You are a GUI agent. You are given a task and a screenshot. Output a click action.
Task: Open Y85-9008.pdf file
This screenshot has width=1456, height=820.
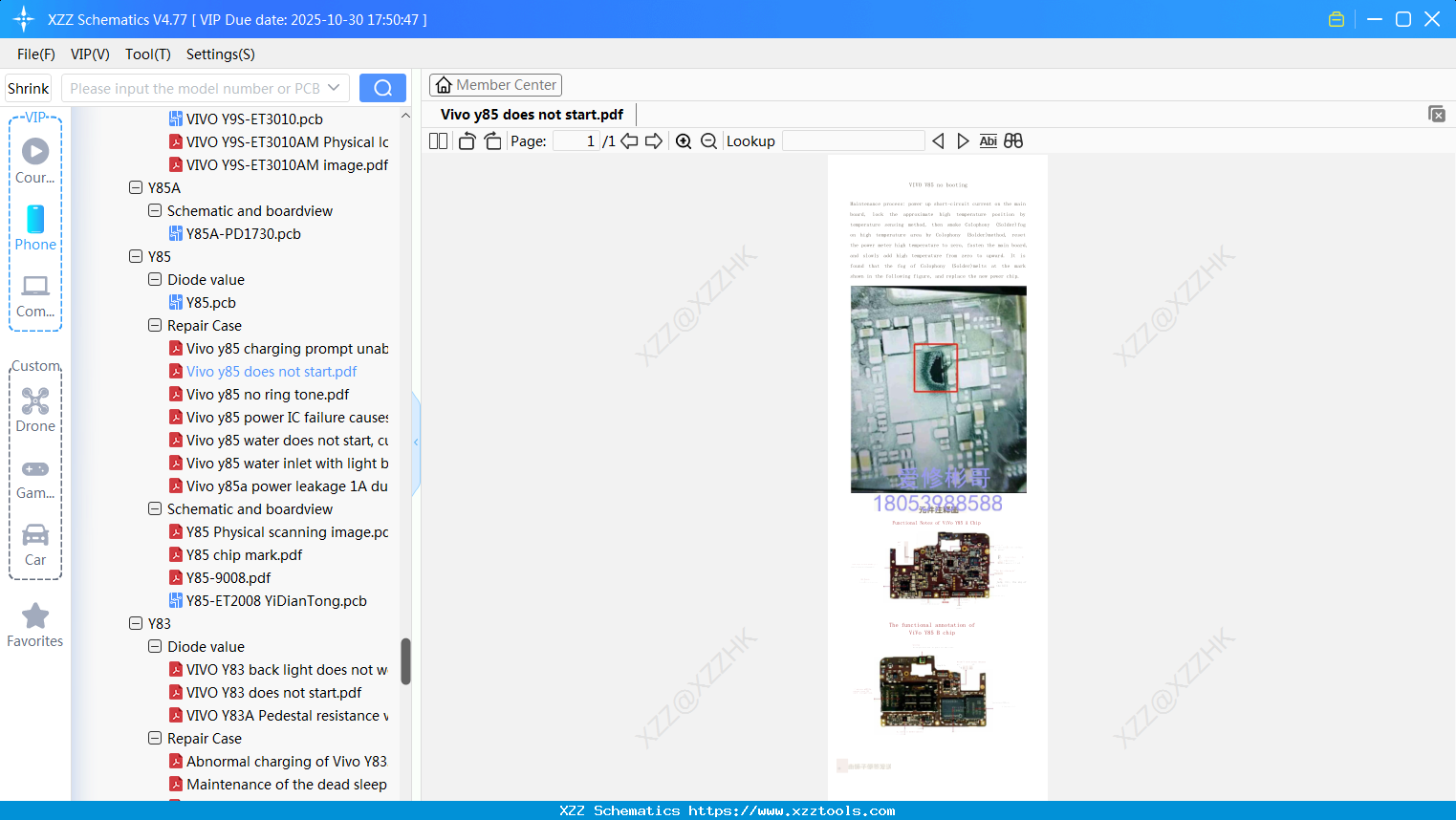click(x=228, y=577)
